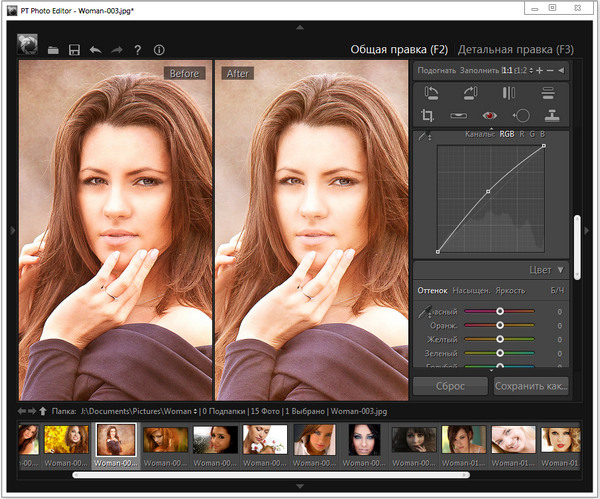Select the straighten tool icon
600x499 pixels.
pyautogui.click(x=459, y=116)
